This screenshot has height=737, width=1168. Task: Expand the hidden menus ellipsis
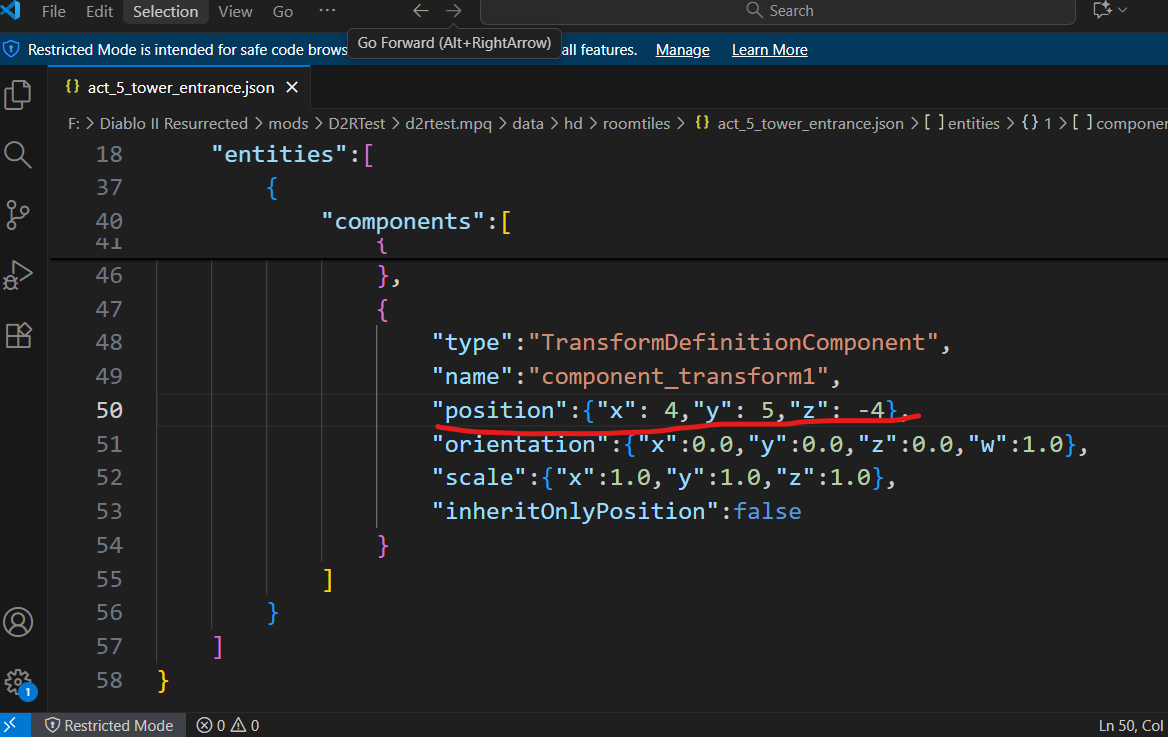pos(327,11)
